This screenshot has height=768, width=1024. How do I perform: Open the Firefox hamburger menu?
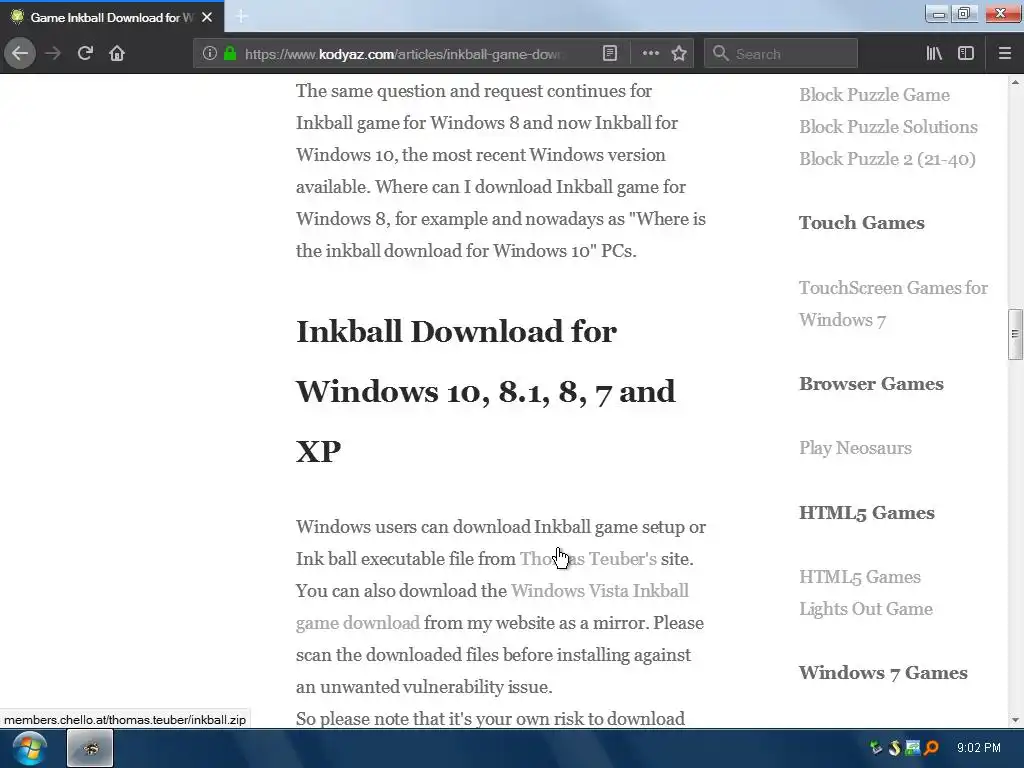[1005, 54]
